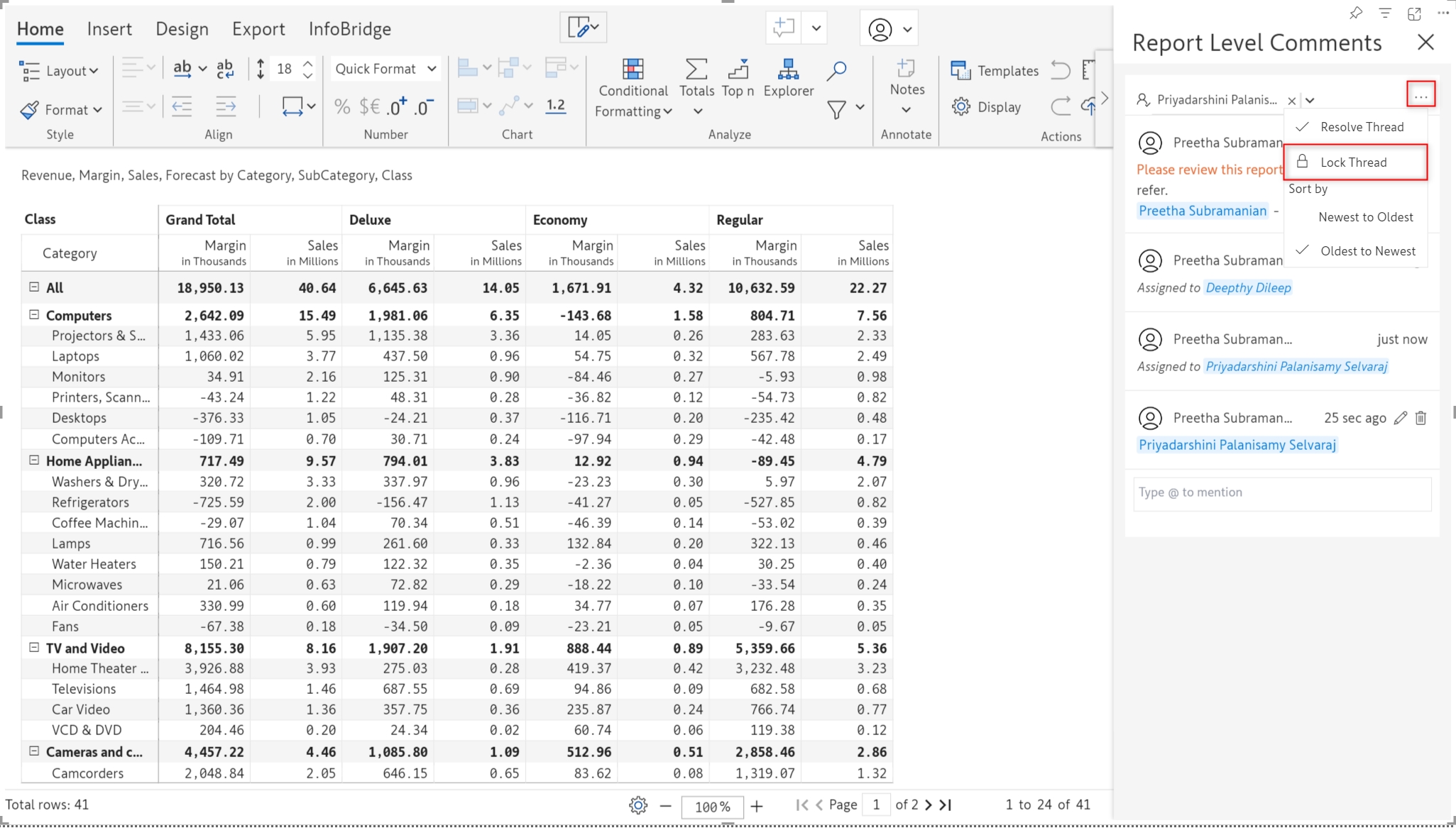Click the Type @ to mention field
Viewport: 1456px width, 828px height.
1281,493
